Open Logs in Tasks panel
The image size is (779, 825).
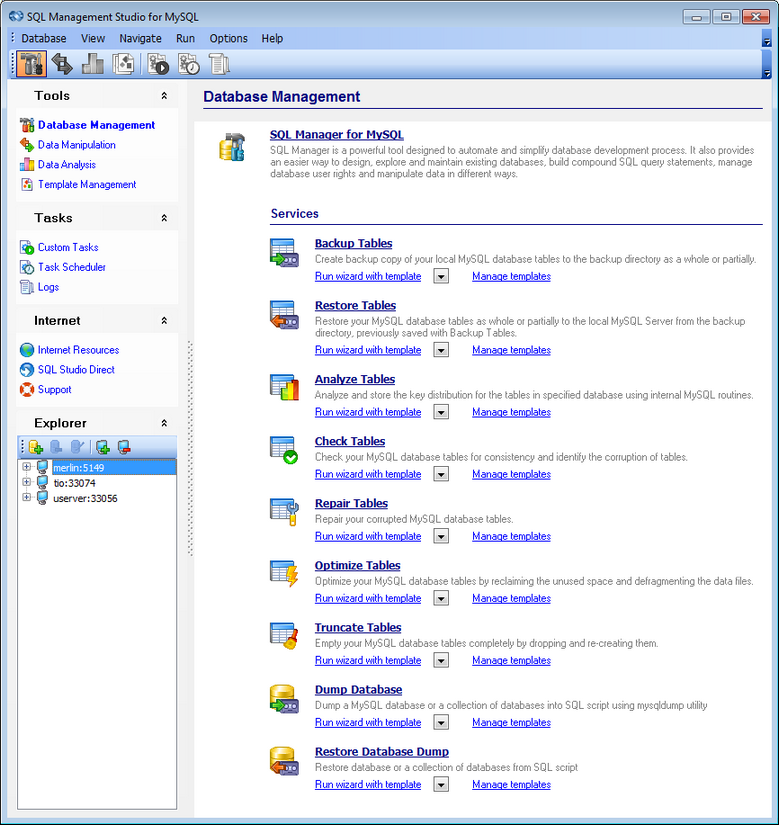tap(48, 287)
